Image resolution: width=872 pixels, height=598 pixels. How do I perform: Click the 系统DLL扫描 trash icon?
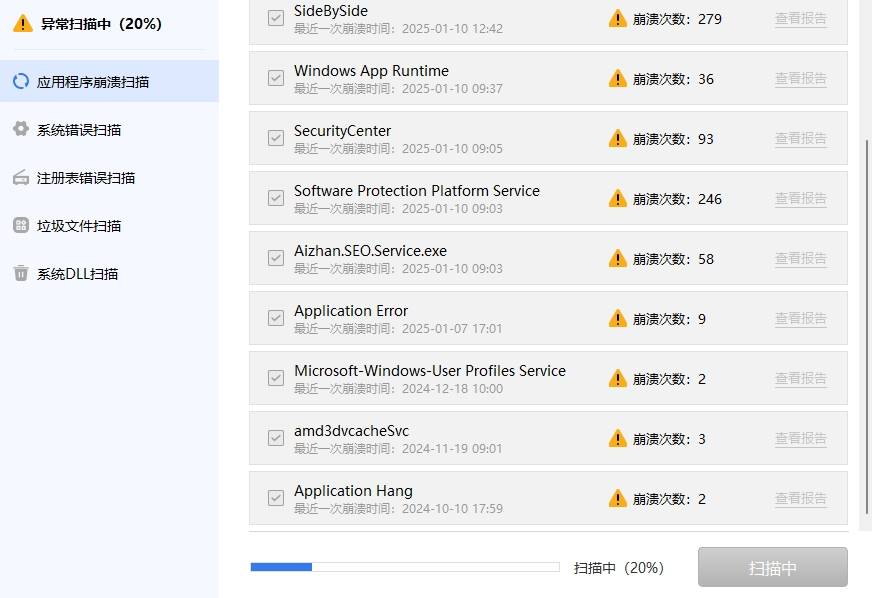[x=20, y=273]
